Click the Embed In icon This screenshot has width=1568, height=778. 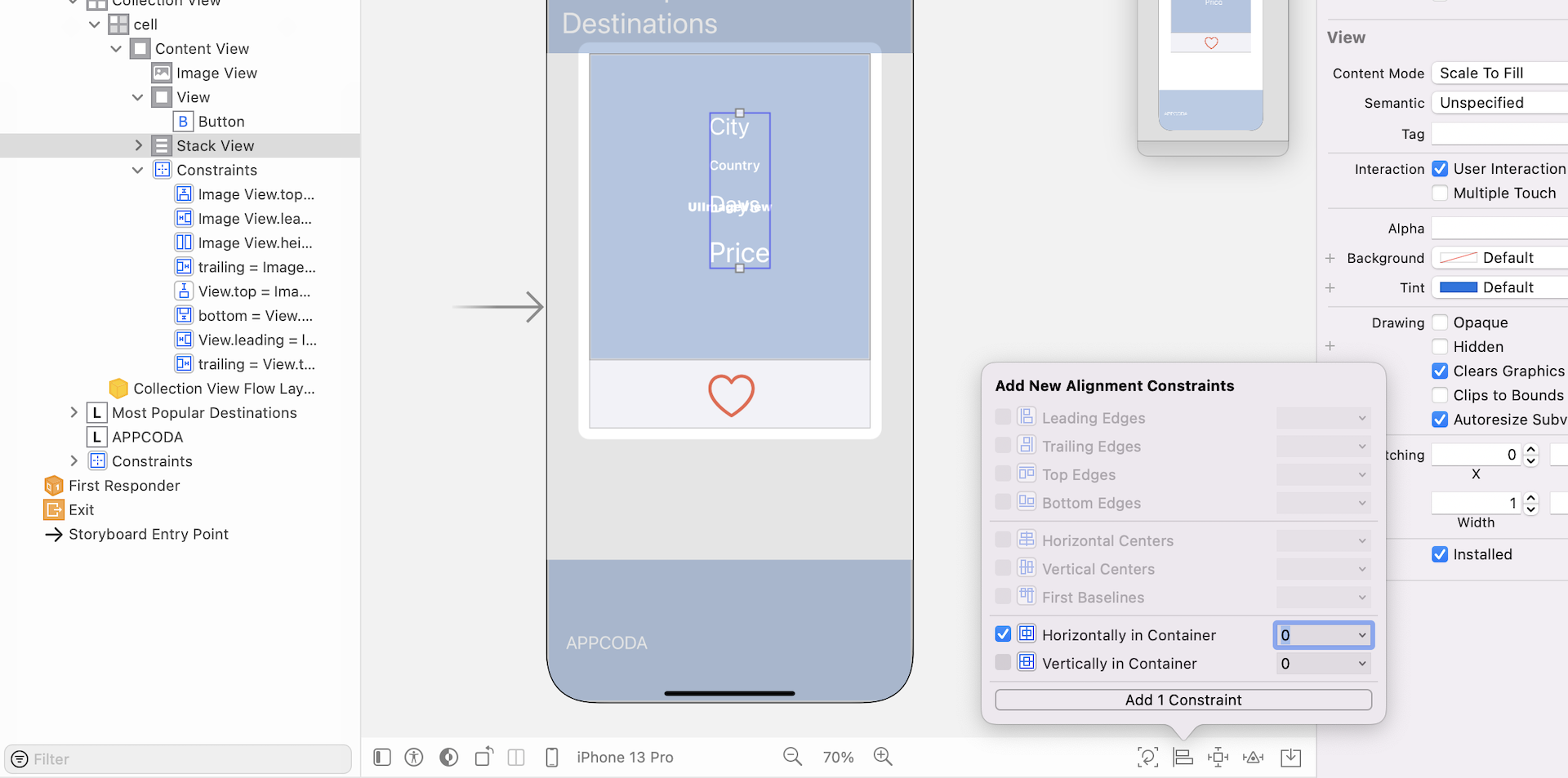click(x=1290, y=758)
